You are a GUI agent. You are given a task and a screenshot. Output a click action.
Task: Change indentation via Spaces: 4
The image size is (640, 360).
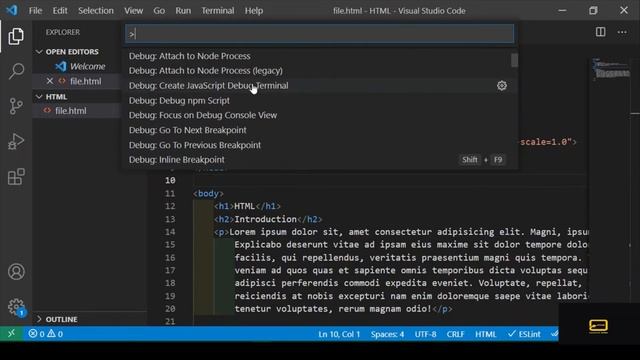tap(387, 334)
